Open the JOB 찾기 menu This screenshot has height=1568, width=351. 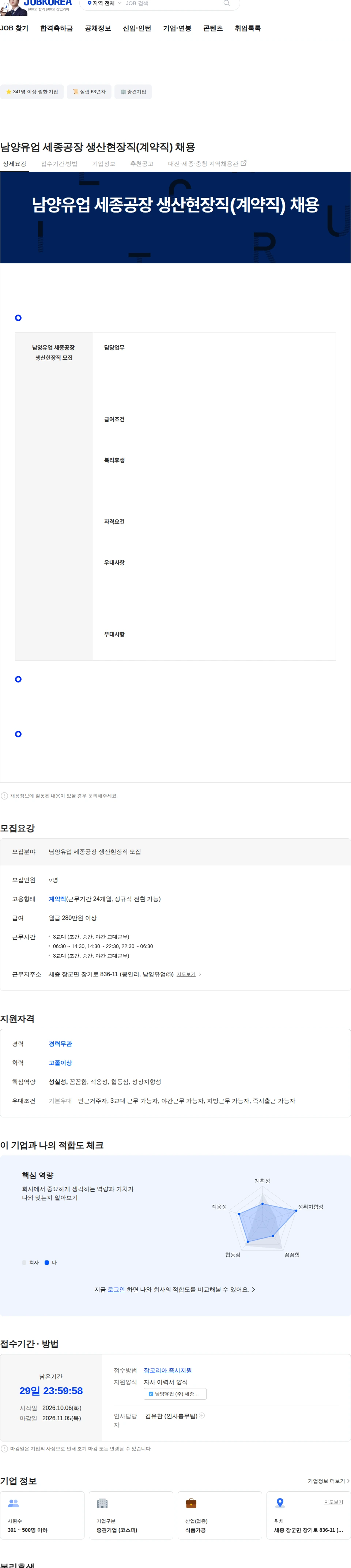pyautogui.click(x=14, y=29)
